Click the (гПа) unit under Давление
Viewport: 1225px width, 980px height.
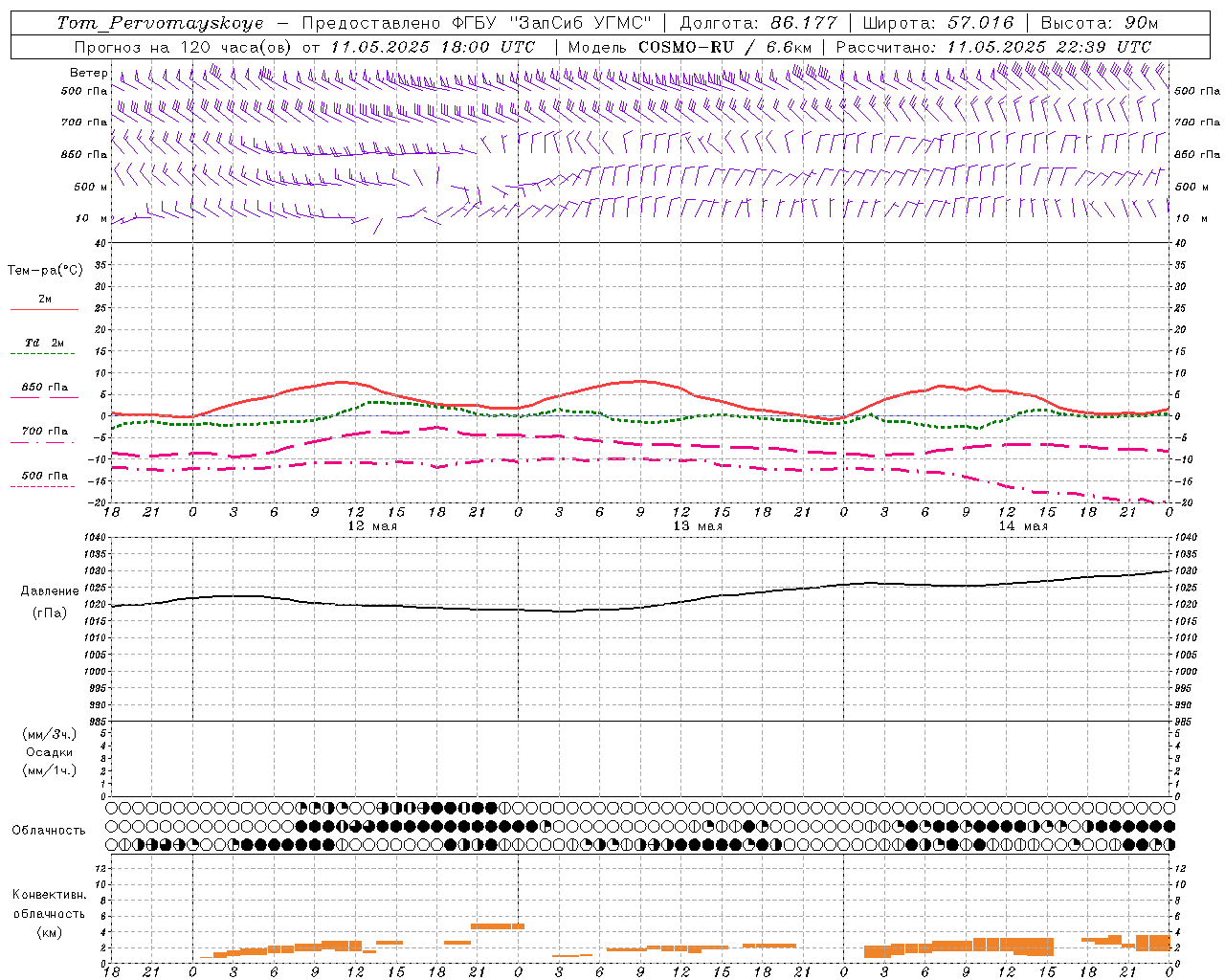pyautogui.click(x=49, y=612)
